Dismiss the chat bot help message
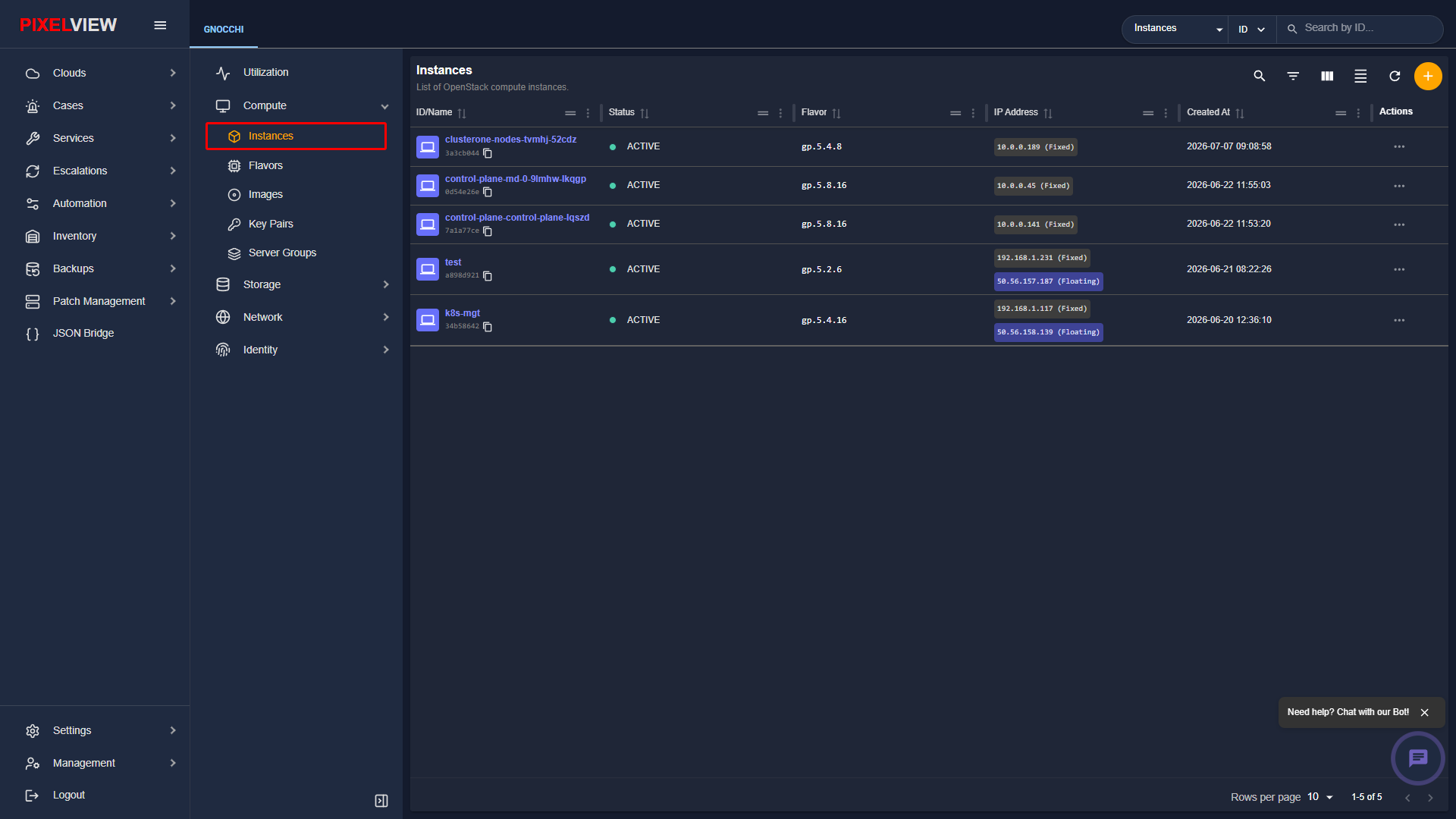Image resolution: width=1456 pixels, height=819 pixels. click(x=1425, y=713)
